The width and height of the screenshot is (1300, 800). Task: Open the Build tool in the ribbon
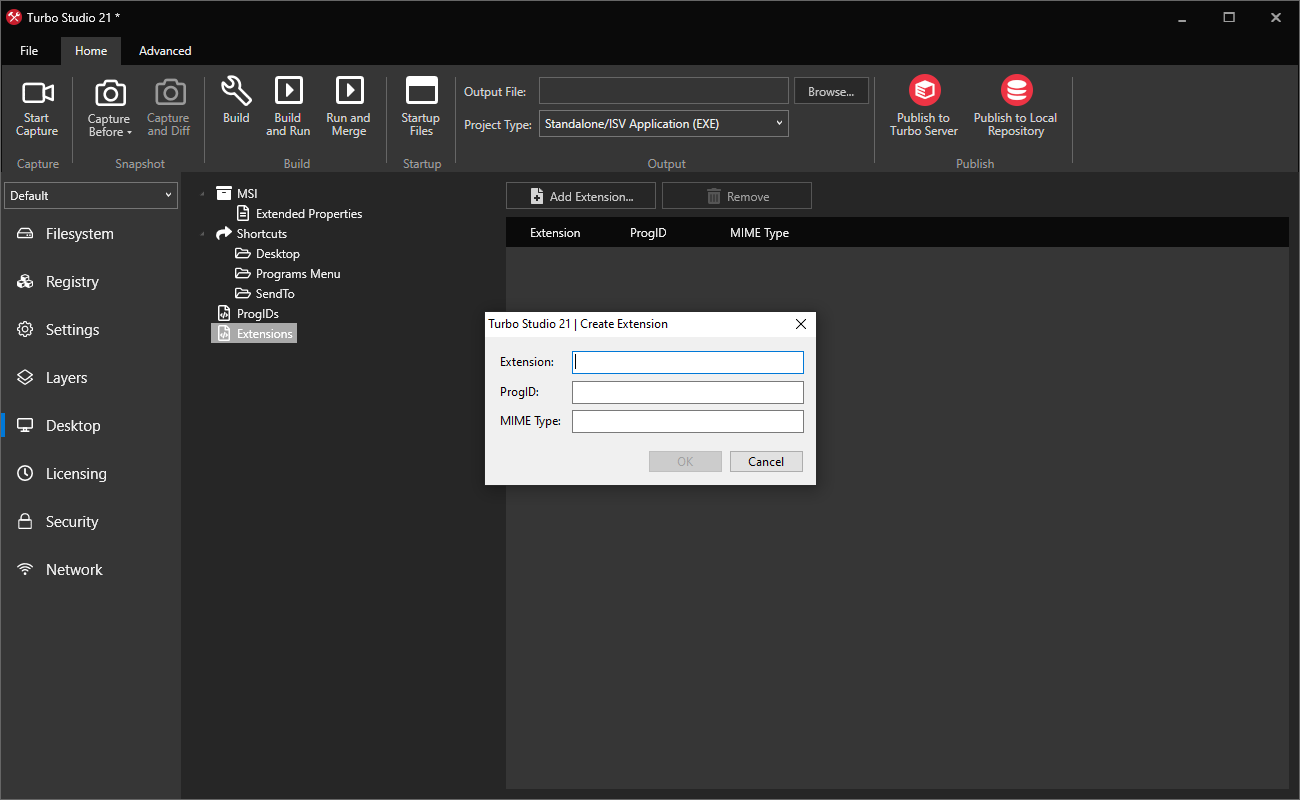pyautogui.click(x=236, y=105)
